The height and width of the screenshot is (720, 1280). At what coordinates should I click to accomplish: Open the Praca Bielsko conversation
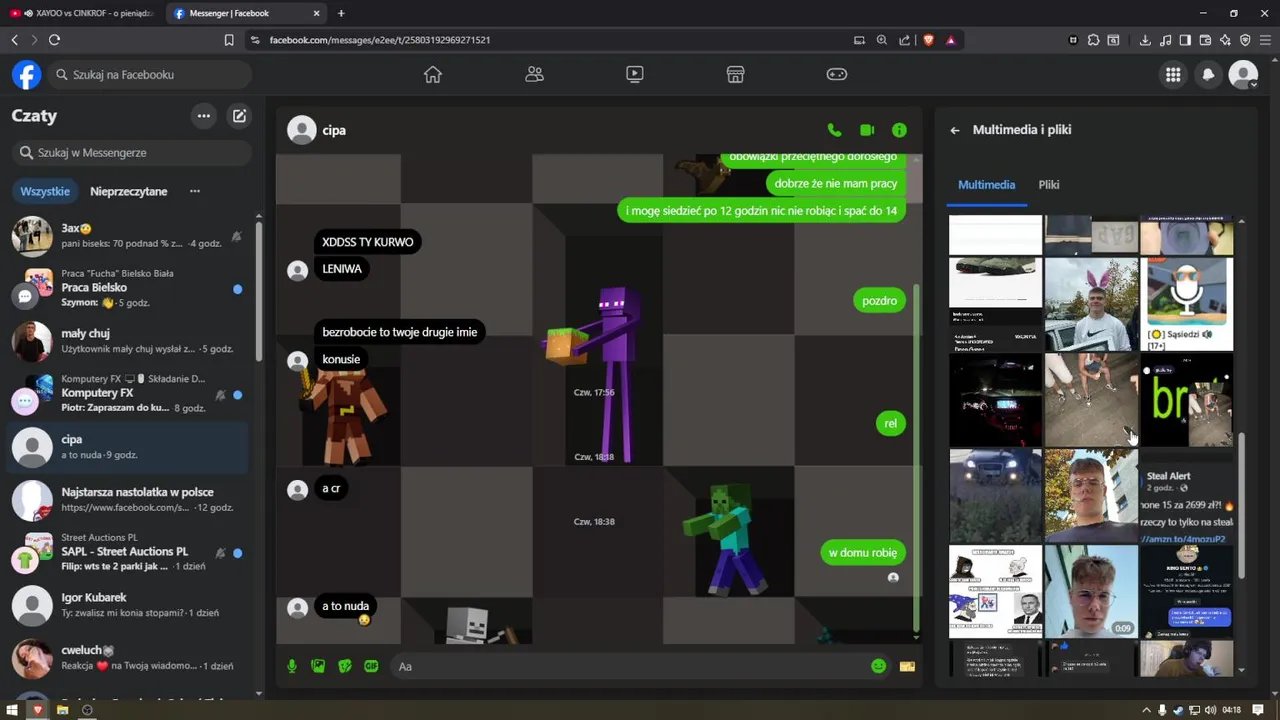(x=128, y=288)
